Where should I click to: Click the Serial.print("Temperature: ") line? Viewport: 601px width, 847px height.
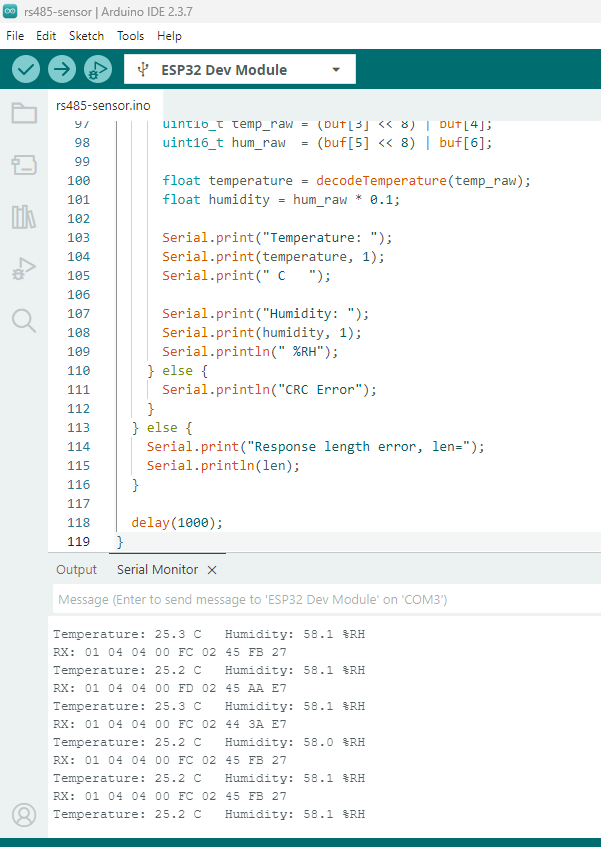click(277, 237)
